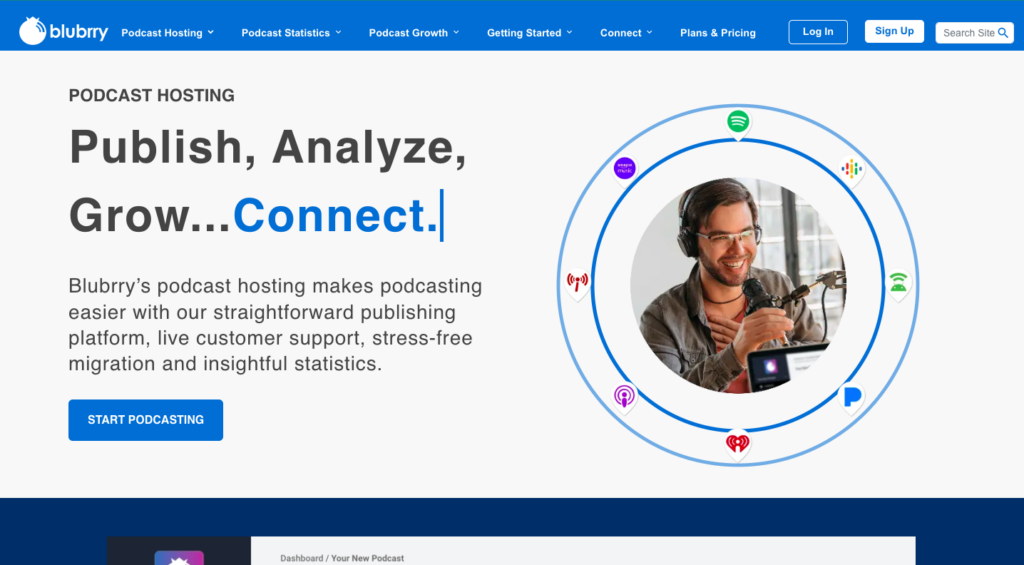Screen dimensions: 1024x565
Task: Open the Podcast Statistics nav item
Action: (285, 33)
